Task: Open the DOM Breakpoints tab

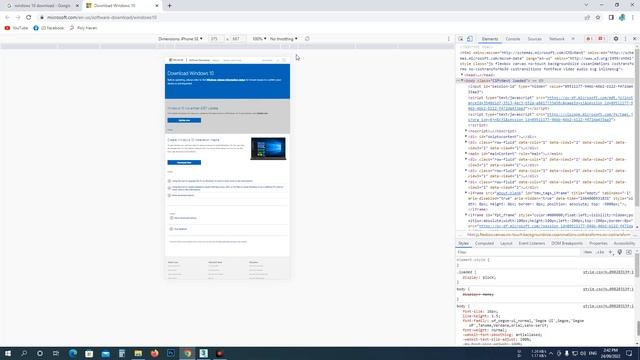Action: pyautogui.click(x=567, y=243)
